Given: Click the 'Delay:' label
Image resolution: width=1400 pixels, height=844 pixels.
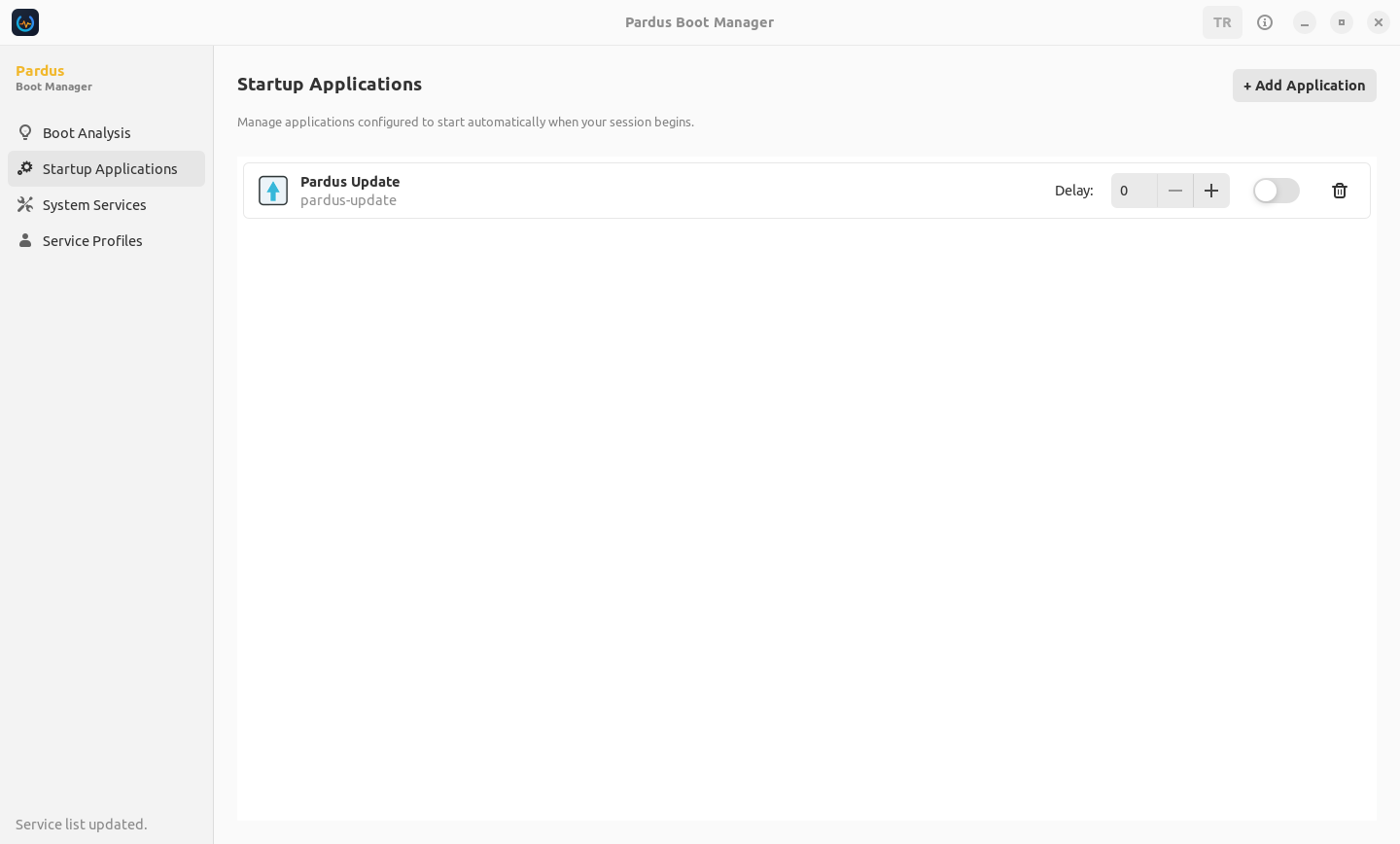Looking at the screenshot, I should 1074,191.
